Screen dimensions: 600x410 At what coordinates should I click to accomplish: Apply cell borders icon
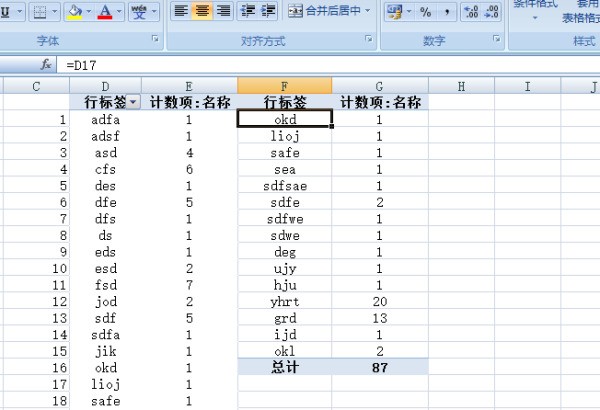coord(40,12)
